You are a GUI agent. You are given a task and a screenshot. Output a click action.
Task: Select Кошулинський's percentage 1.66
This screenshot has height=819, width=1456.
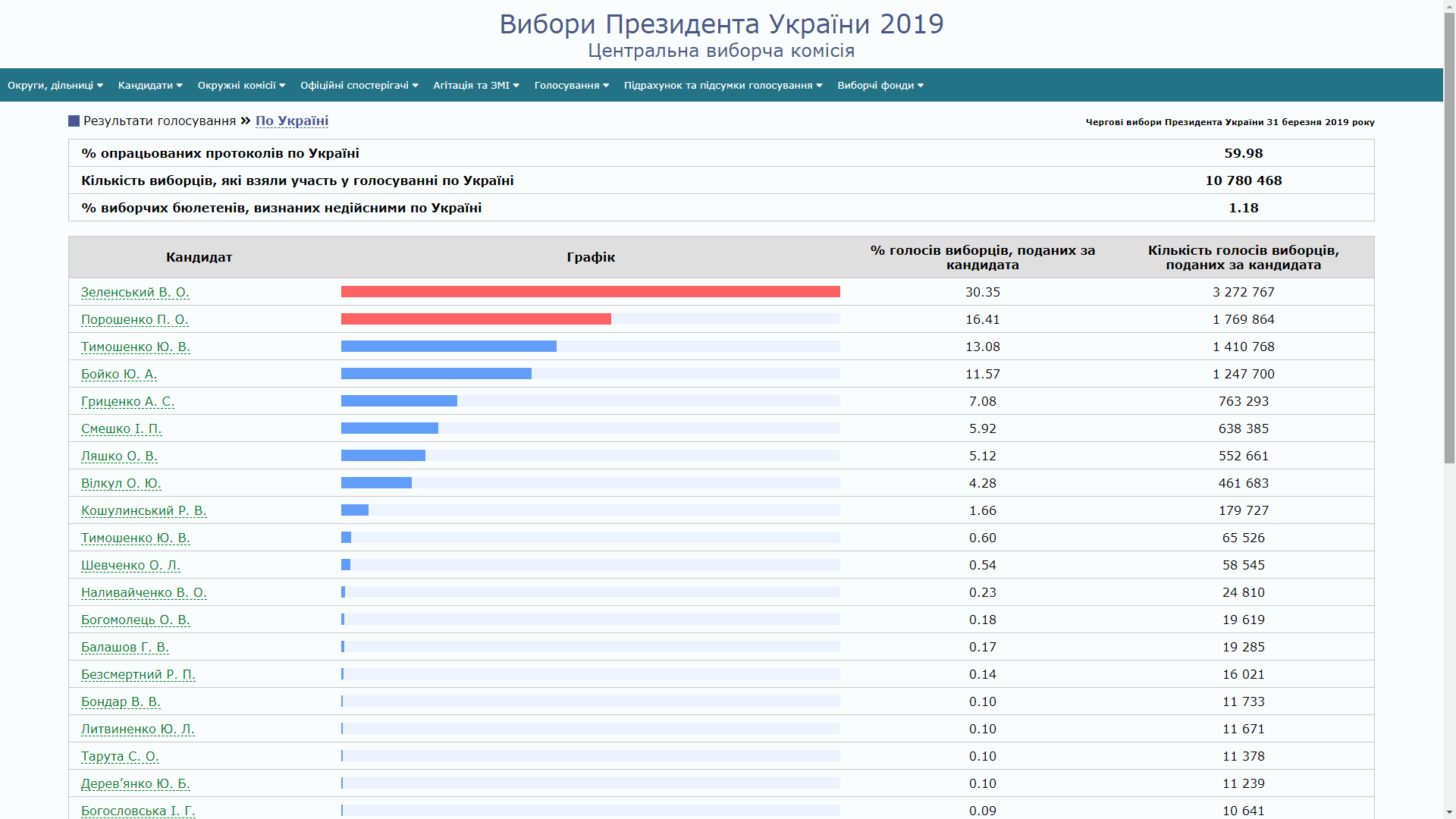pos(983,510)
